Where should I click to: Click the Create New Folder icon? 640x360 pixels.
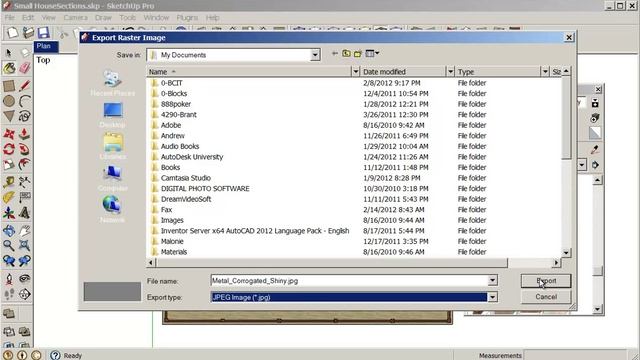click(x=358, y=53)
